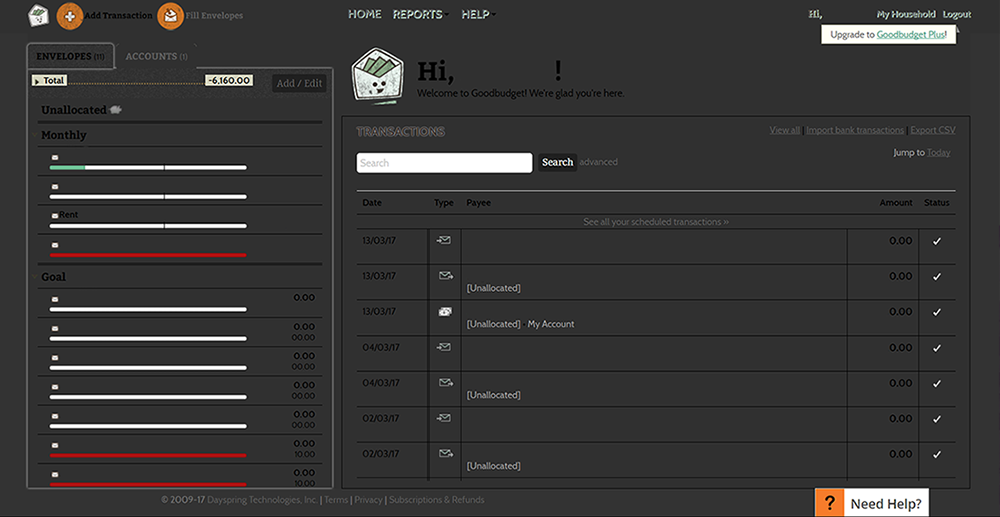The height and width of the screenshot is (517, 1000).
Task: Click the fill-envelope type icon in the blank-payee 02/03/17 row
Action: [x=444, y=418]
